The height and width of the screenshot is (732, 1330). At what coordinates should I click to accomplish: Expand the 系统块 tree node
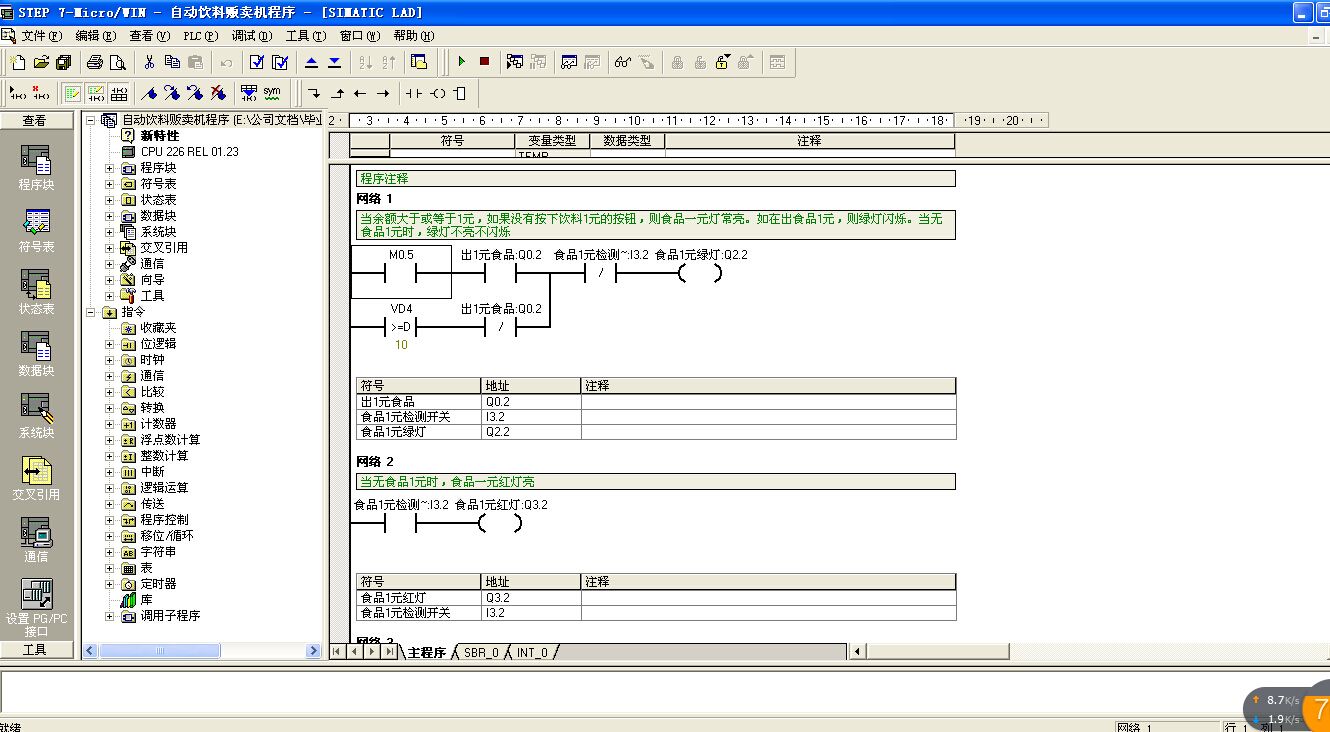coord(110,232)
